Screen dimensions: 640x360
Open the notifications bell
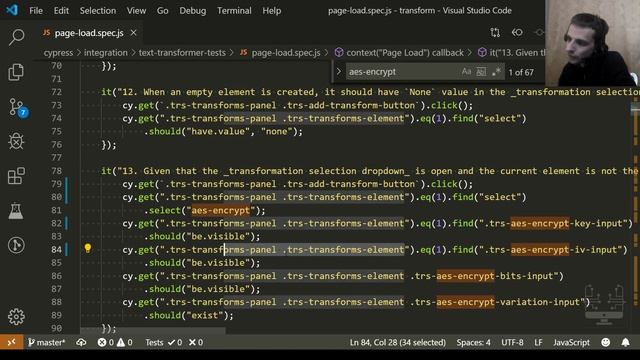coord(625,342)
